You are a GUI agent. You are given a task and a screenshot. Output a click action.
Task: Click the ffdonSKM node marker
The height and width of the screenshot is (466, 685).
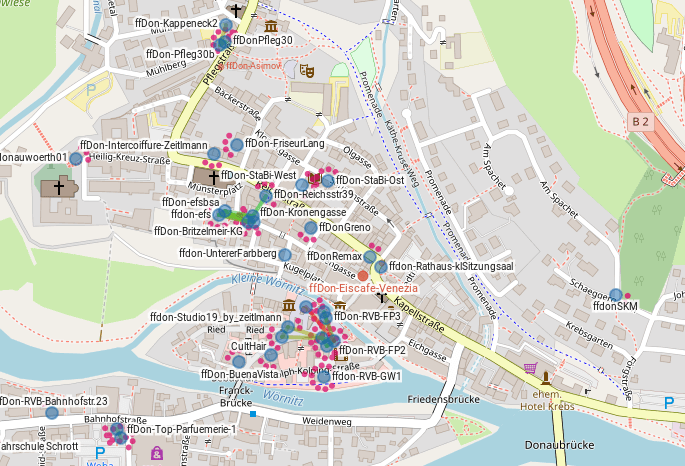coord(616,295)
